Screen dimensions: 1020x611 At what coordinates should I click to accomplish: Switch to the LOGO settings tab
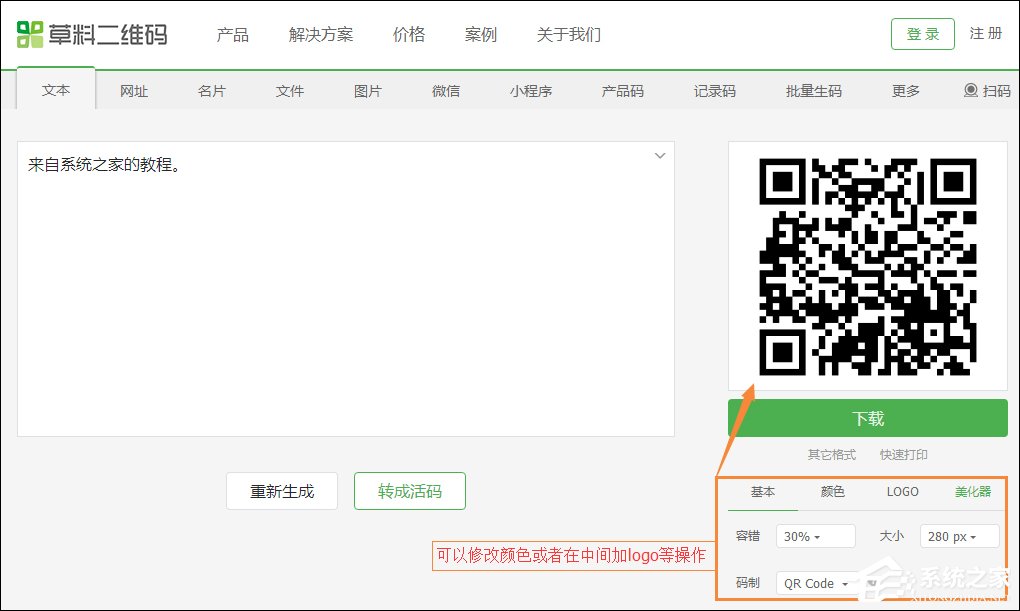[902, 492]
